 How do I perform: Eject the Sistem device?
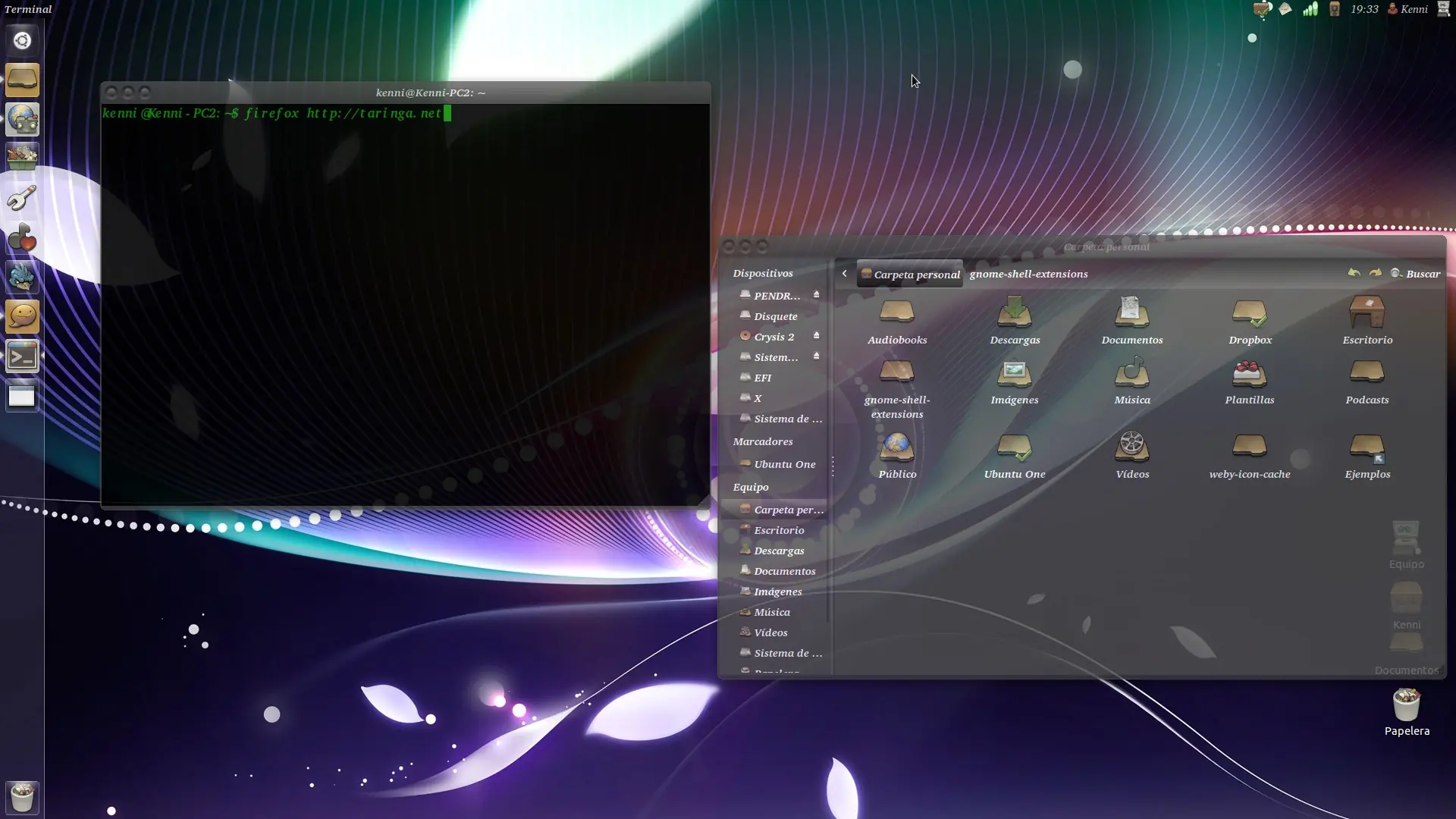[816, 356]
